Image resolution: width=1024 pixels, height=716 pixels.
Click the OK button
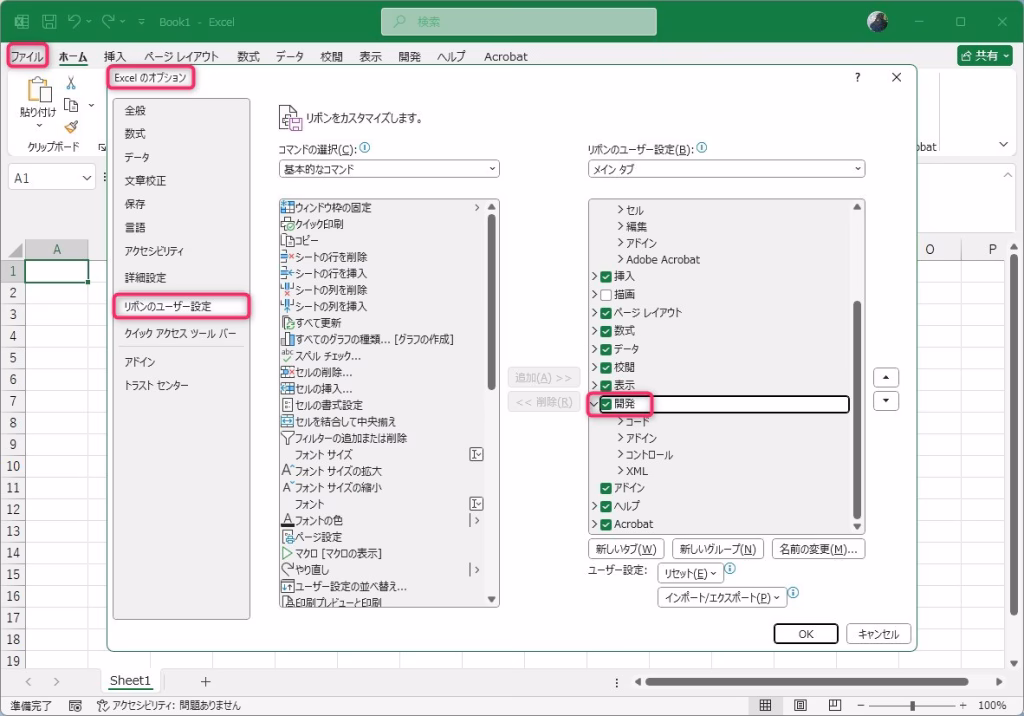tap(806, 634)
